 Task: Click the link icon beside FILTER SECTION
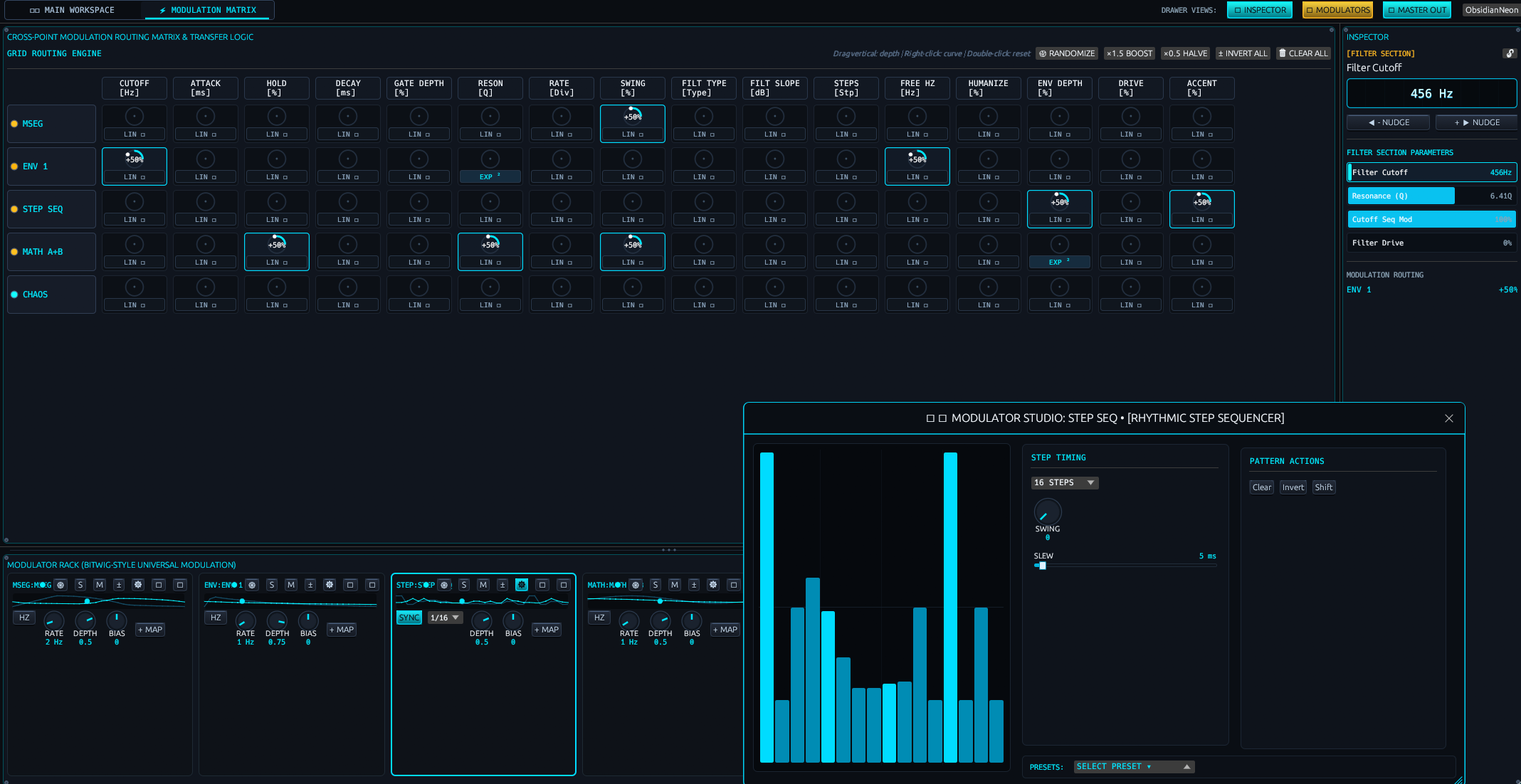click(1510, 53)
